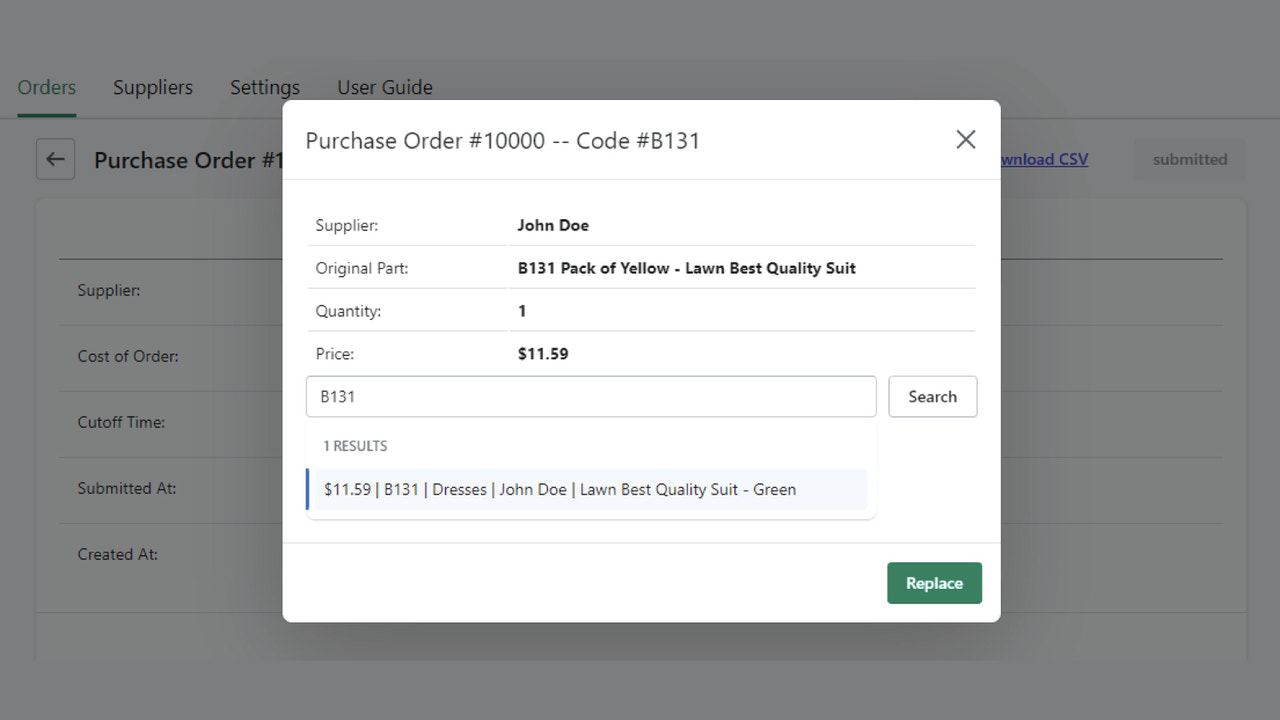Select the $11.59 price value

tap(543, 353)
